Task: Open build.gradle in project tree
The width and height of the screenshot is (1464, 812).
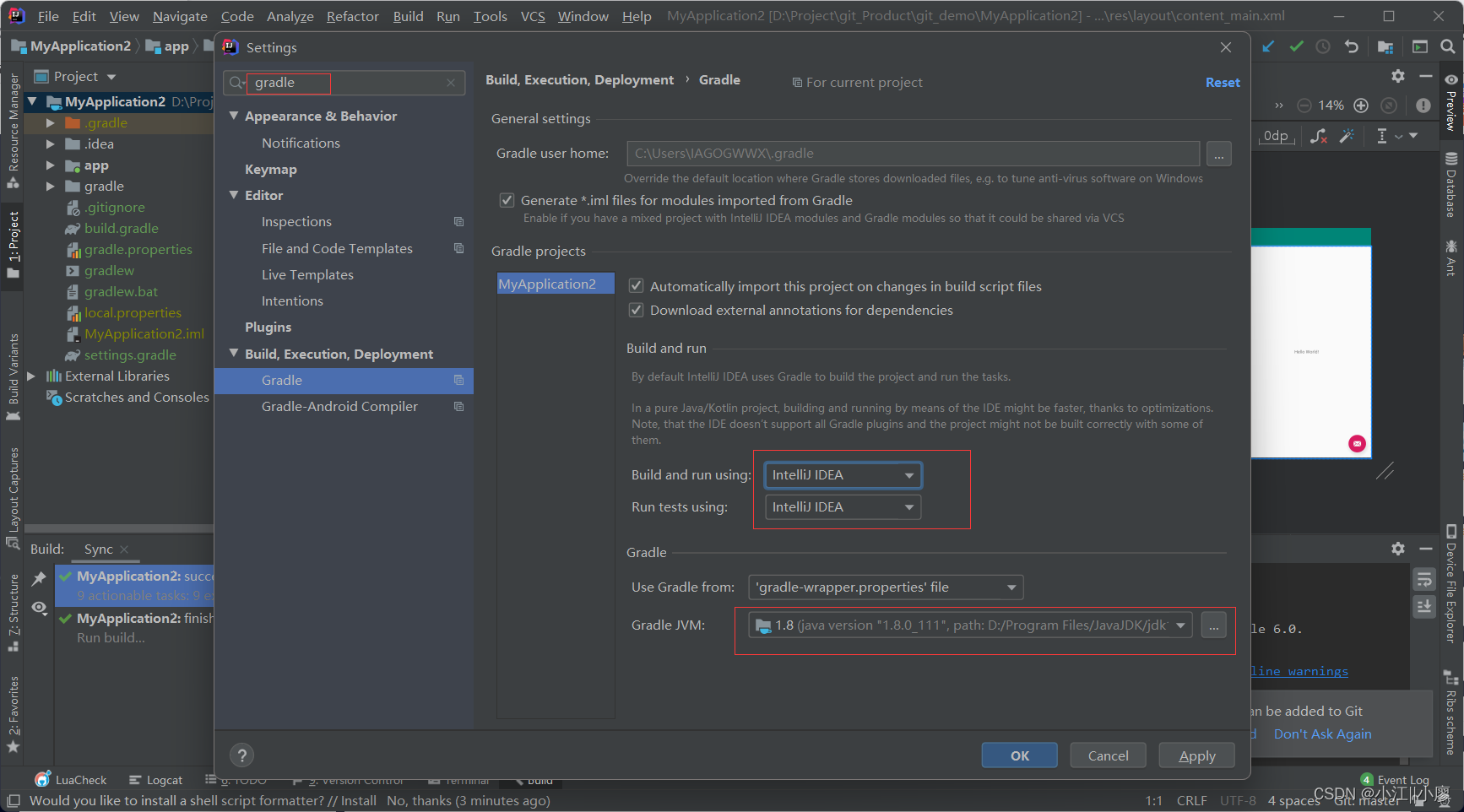Action: click(x=121, y=229)
